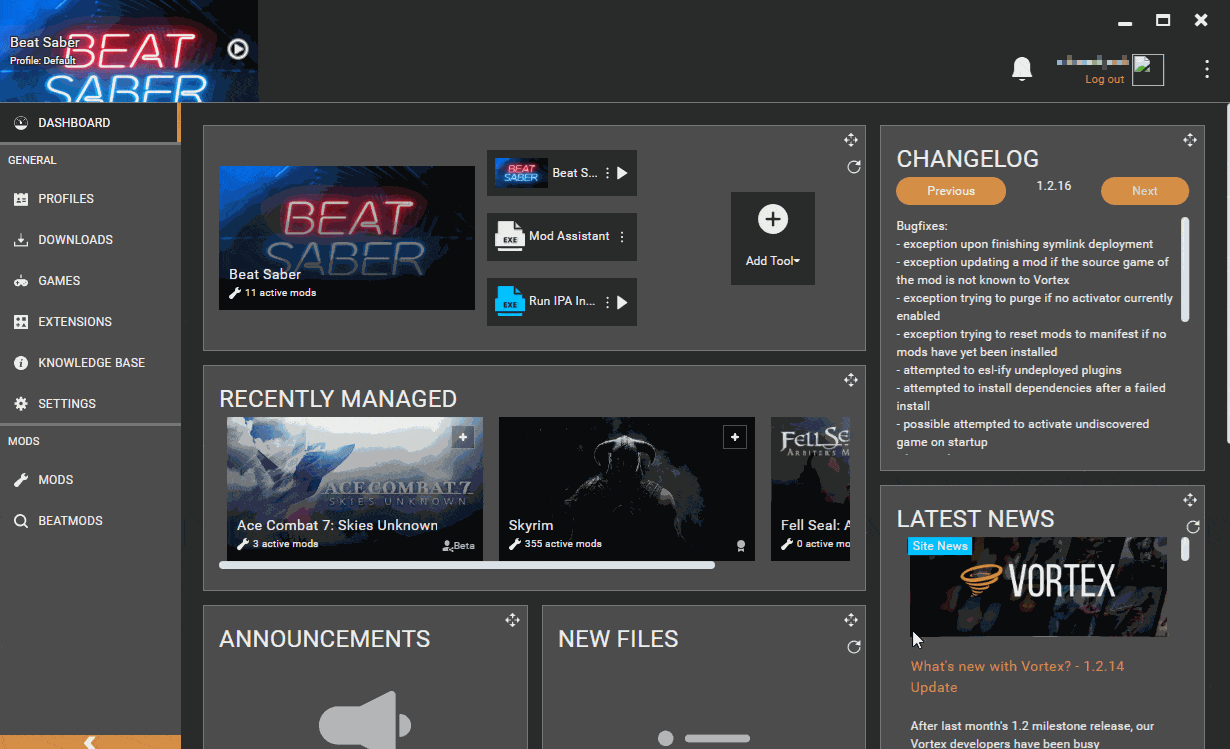1230x749 pixels.
Task: Click the Run IPA EXE icon
Action: (x=510, y=301)
